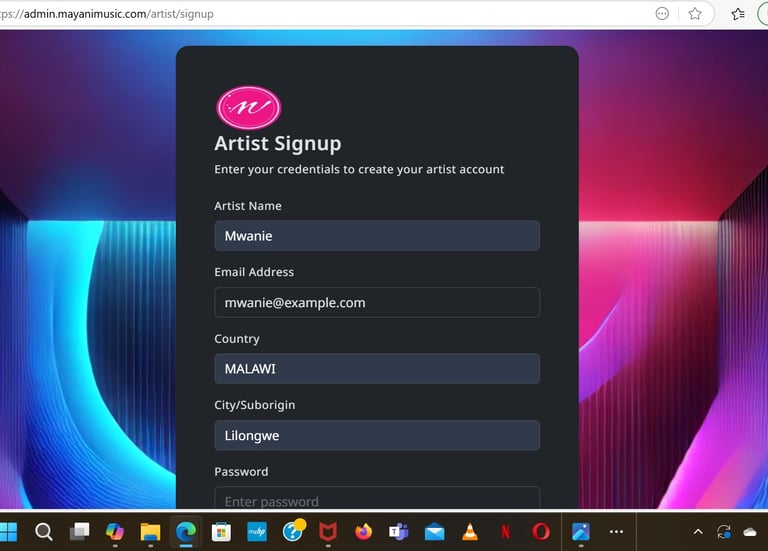This screenshot has width=768, height=551.
Task: Show more taskbar apps ellipsis
Action: tap(616, 531)
